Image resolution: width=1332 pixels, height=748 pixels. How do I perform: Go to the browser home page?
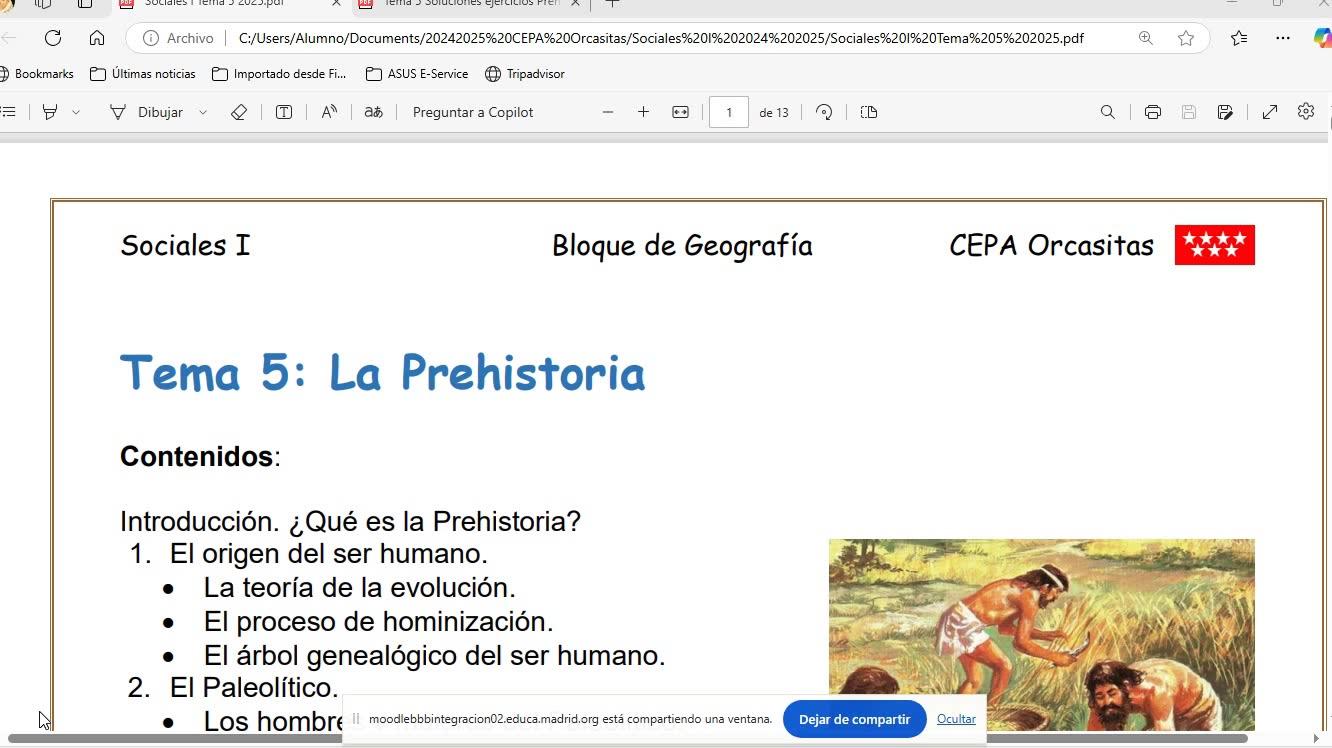[x=97, y=38]
